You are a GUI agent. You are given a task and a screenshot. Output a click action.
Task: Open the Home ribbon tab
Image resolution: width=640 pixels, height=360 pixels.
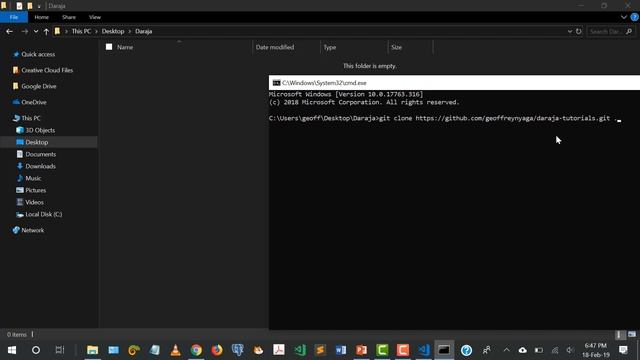point(42,17)
